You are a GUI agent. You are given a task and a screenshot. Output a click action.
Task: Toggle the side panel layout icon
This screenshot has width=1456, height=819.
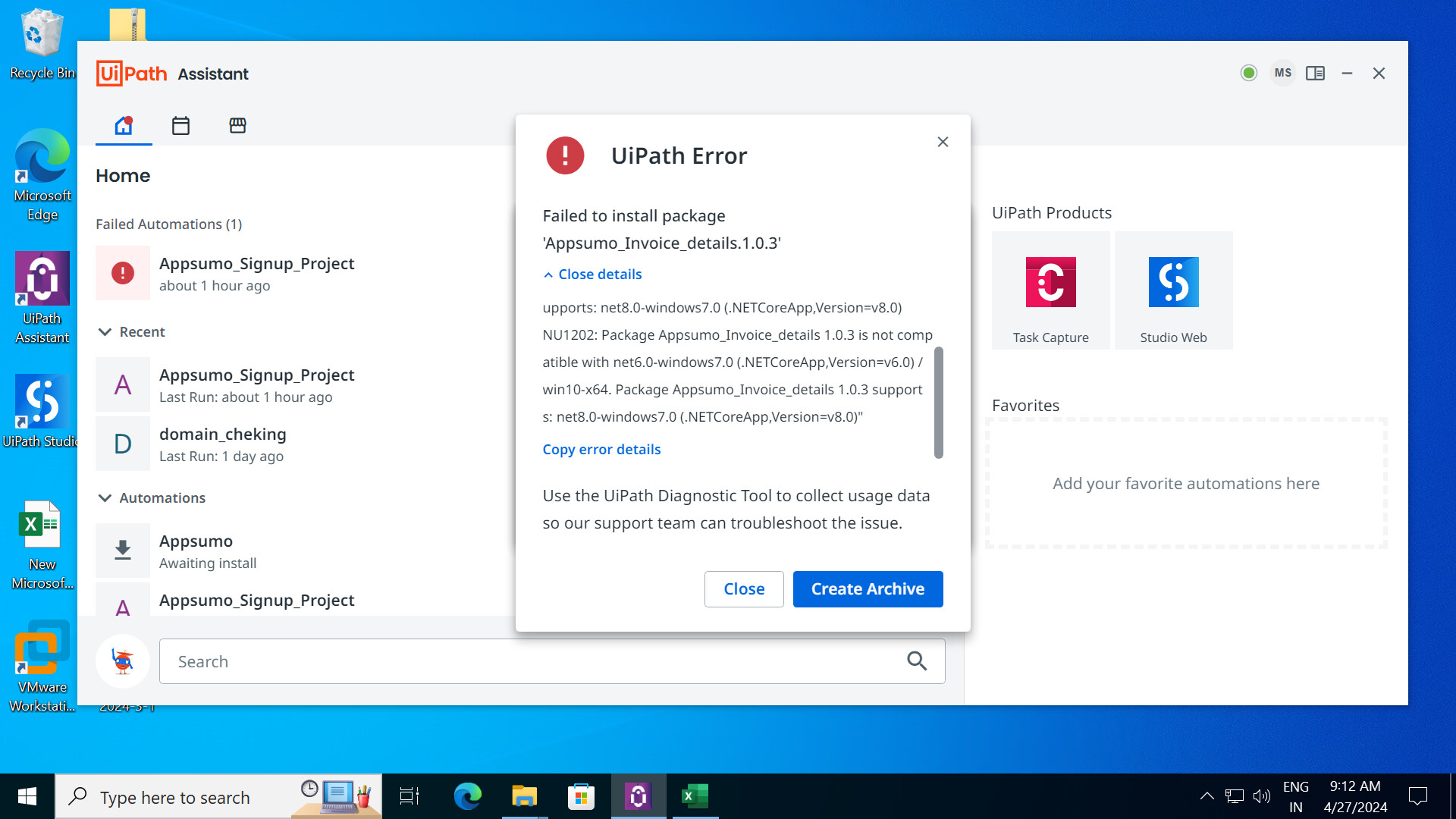[1315, 74]
